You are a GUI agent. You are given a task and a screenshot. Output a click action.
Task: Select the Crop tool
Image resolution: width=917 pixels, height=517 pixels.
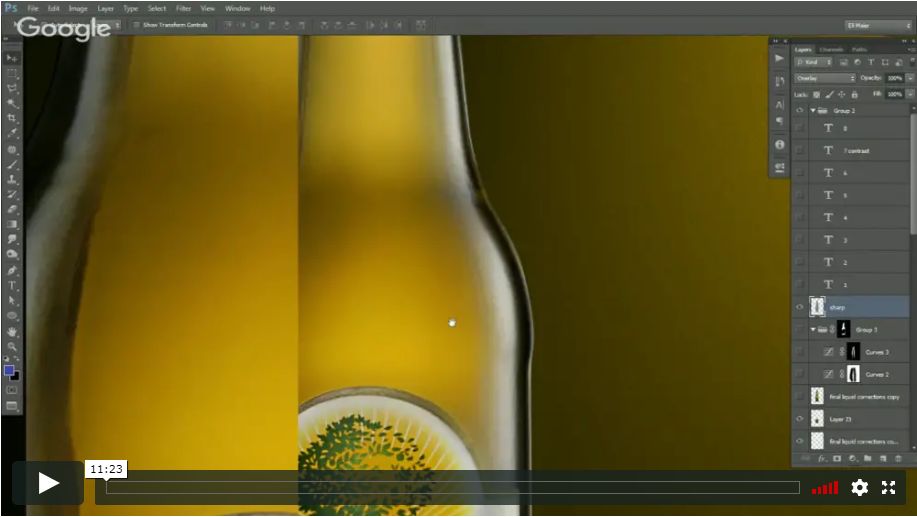pyautogui.click(x=12, y=119)
